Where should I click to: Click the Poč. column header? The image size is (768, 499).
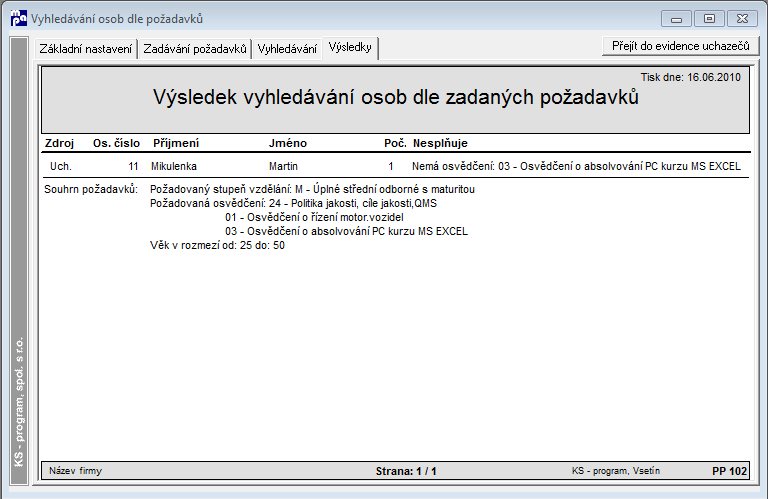tap(395, 143)
